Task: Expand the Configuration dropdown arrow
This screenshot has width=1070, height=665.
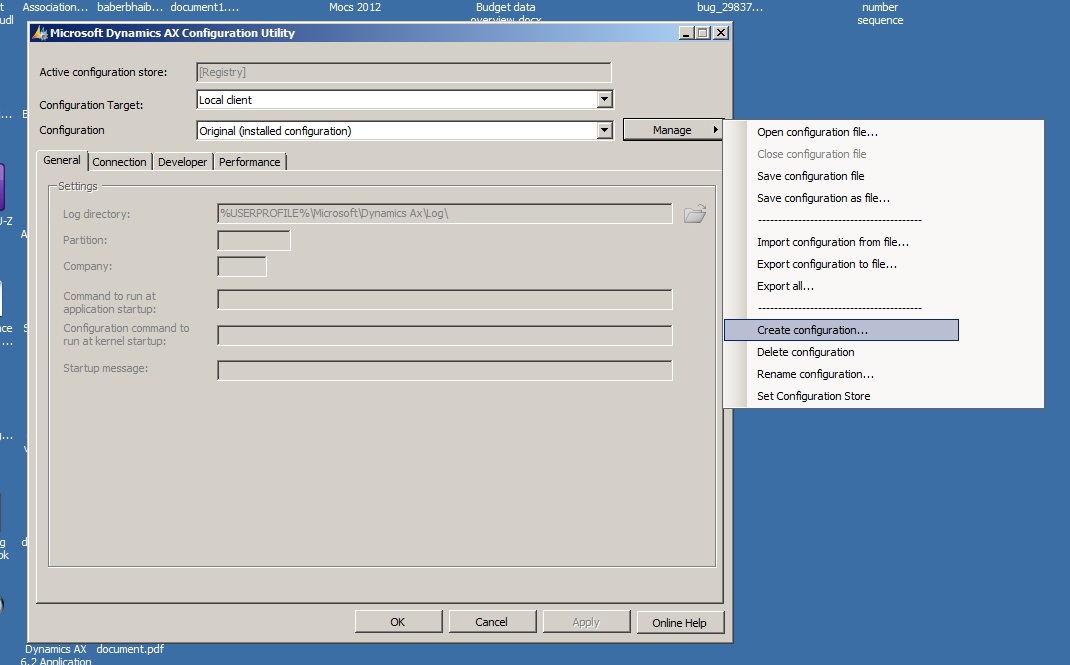Action: pyautogui.click(x=604, y=130)
